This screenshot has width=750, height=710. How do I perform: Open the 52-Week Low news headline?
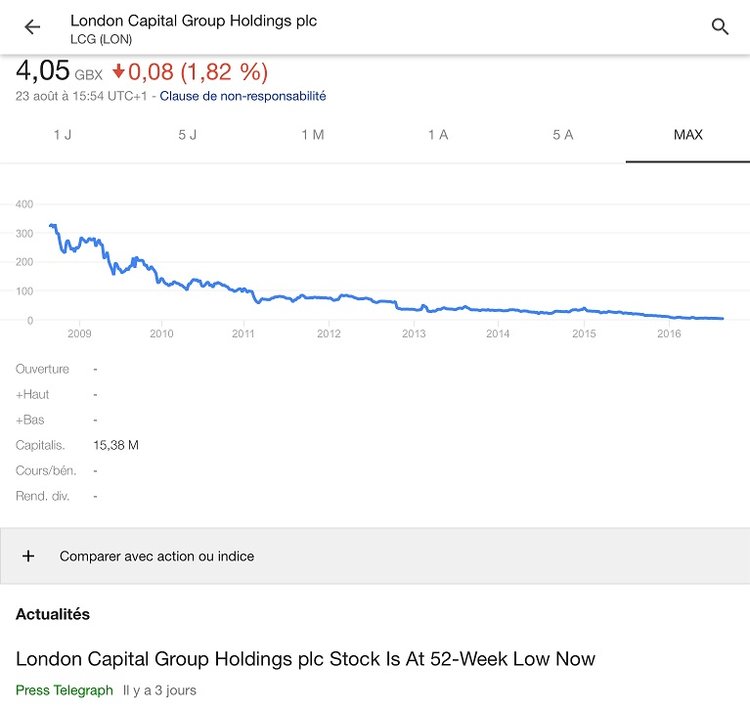305,659
